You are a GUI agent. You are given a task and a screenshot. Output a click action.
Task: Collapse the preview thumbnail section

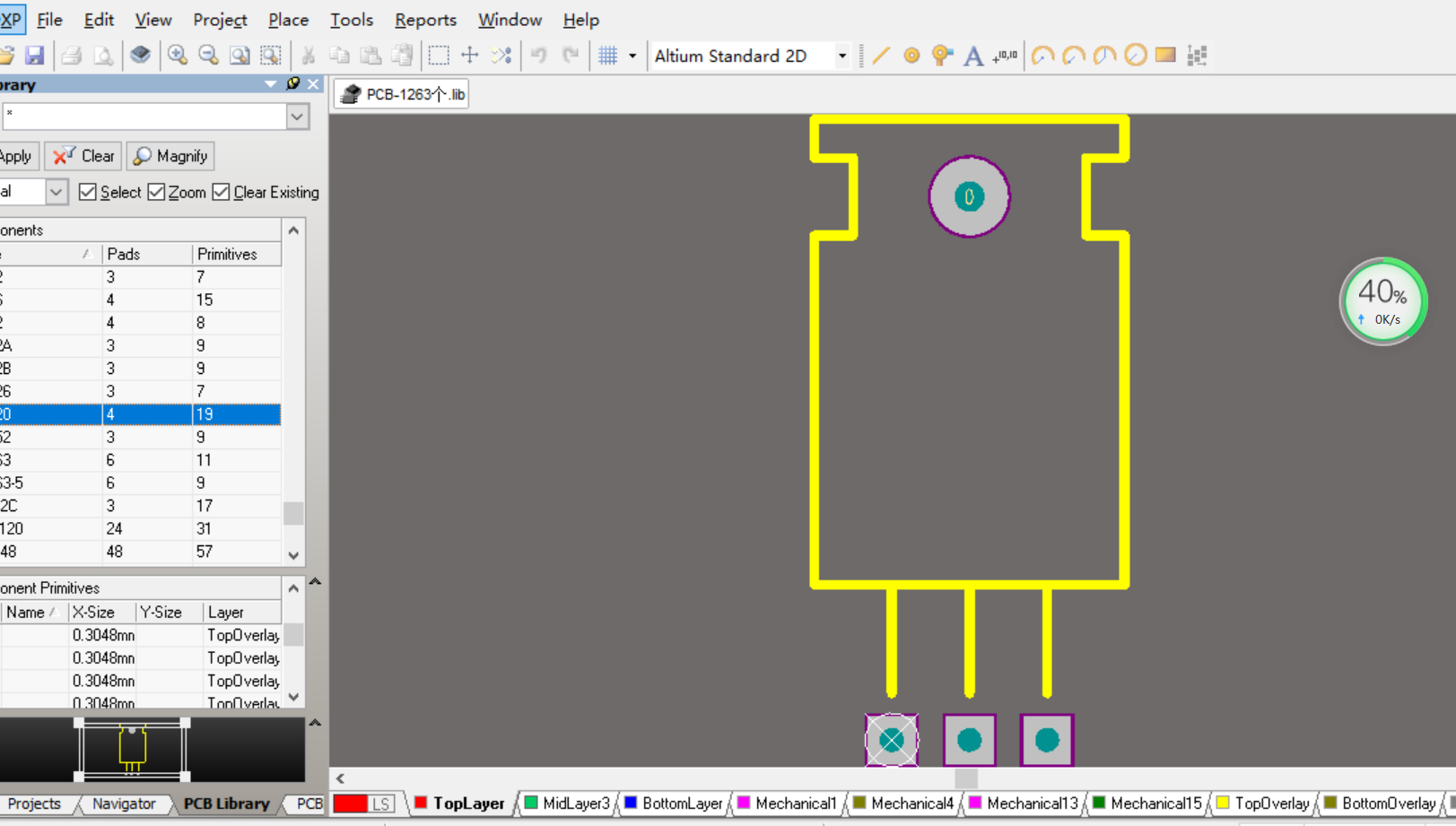tap(315, 723)
